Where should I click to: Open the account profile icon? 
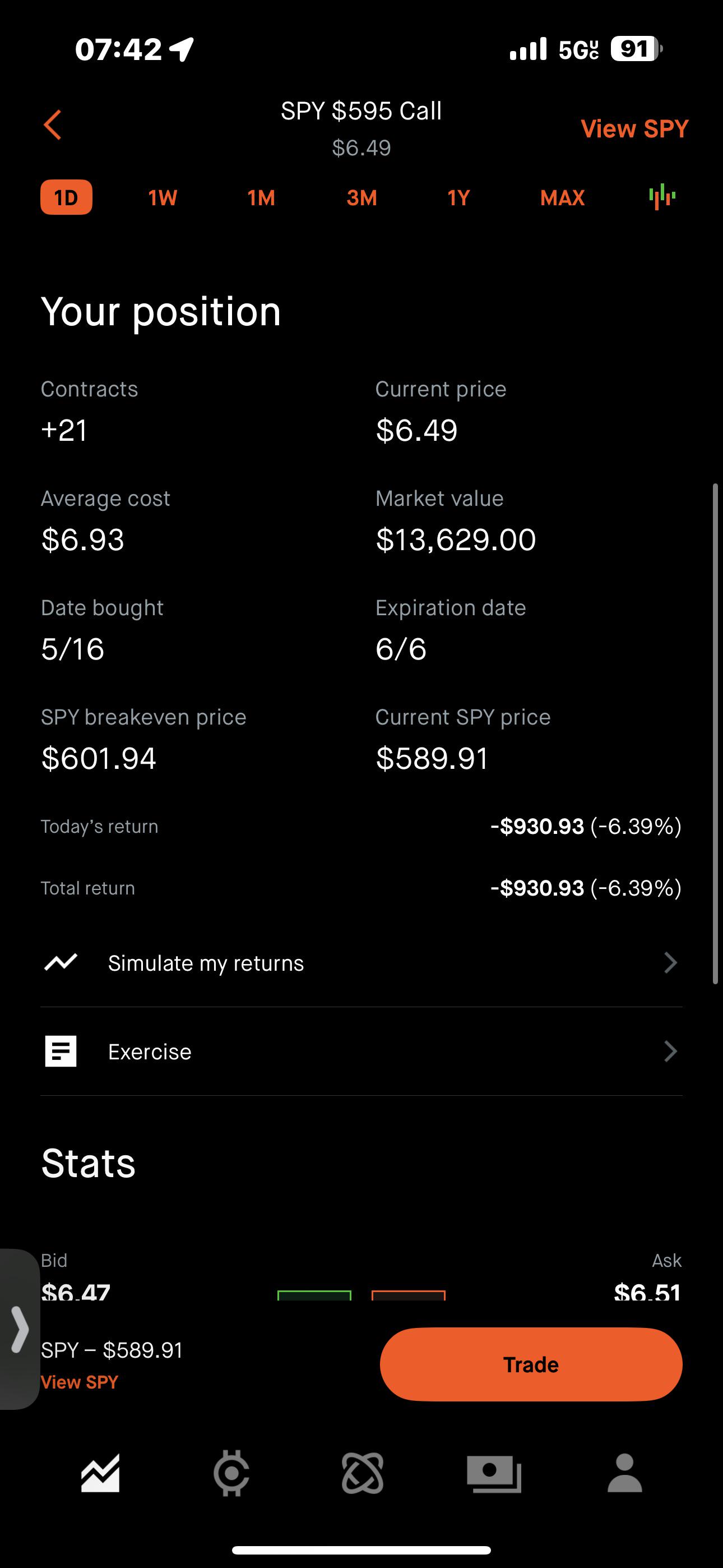[625, 1474]
